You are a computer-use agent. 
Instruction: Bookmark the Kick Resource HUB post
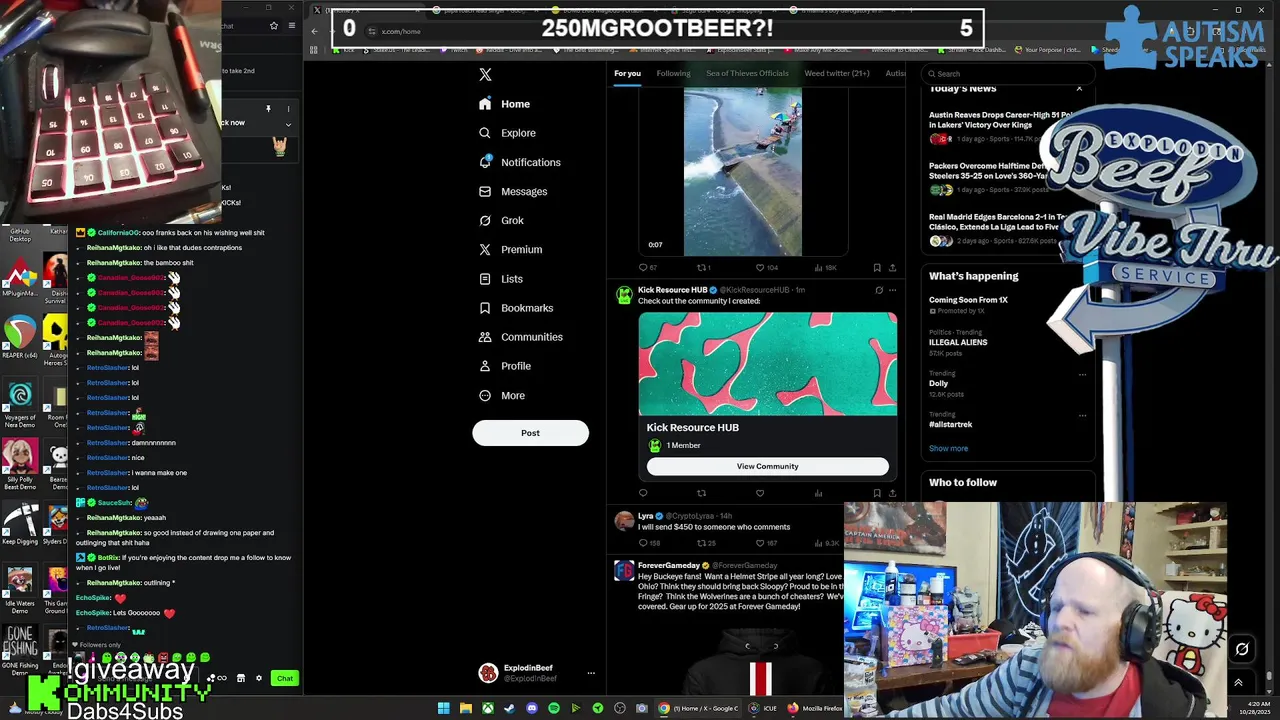[x=877, y=493]
